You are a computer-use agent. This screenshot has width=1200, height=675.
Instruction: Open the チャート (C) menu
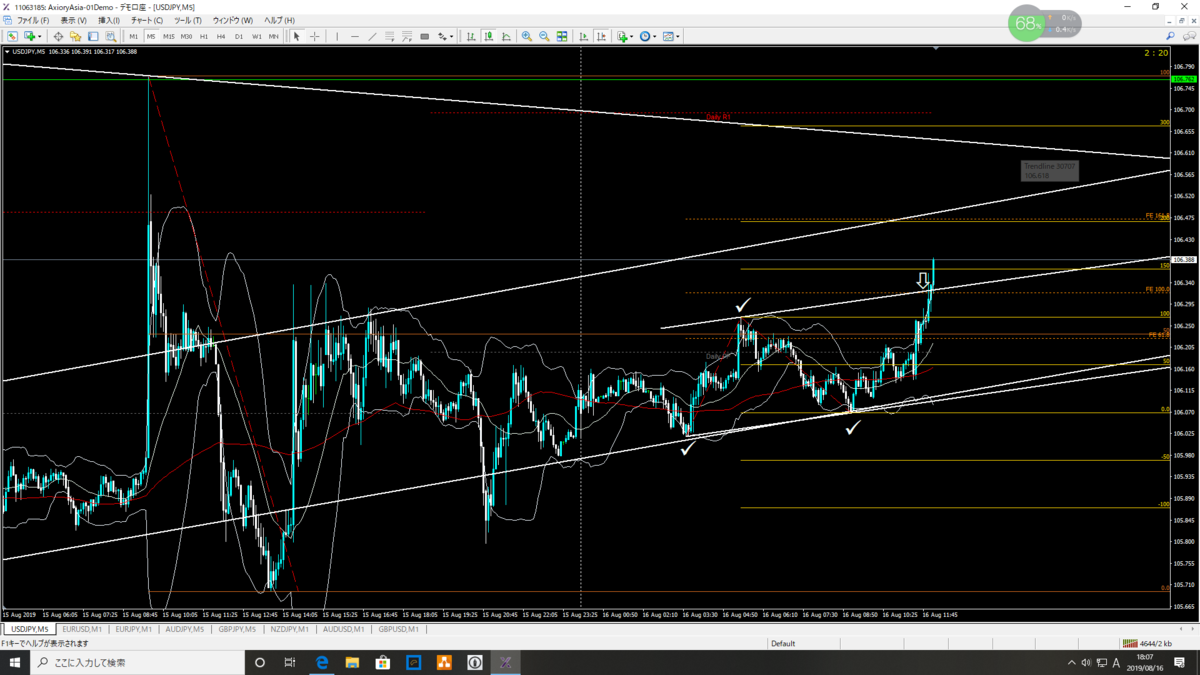click(147, 20)
